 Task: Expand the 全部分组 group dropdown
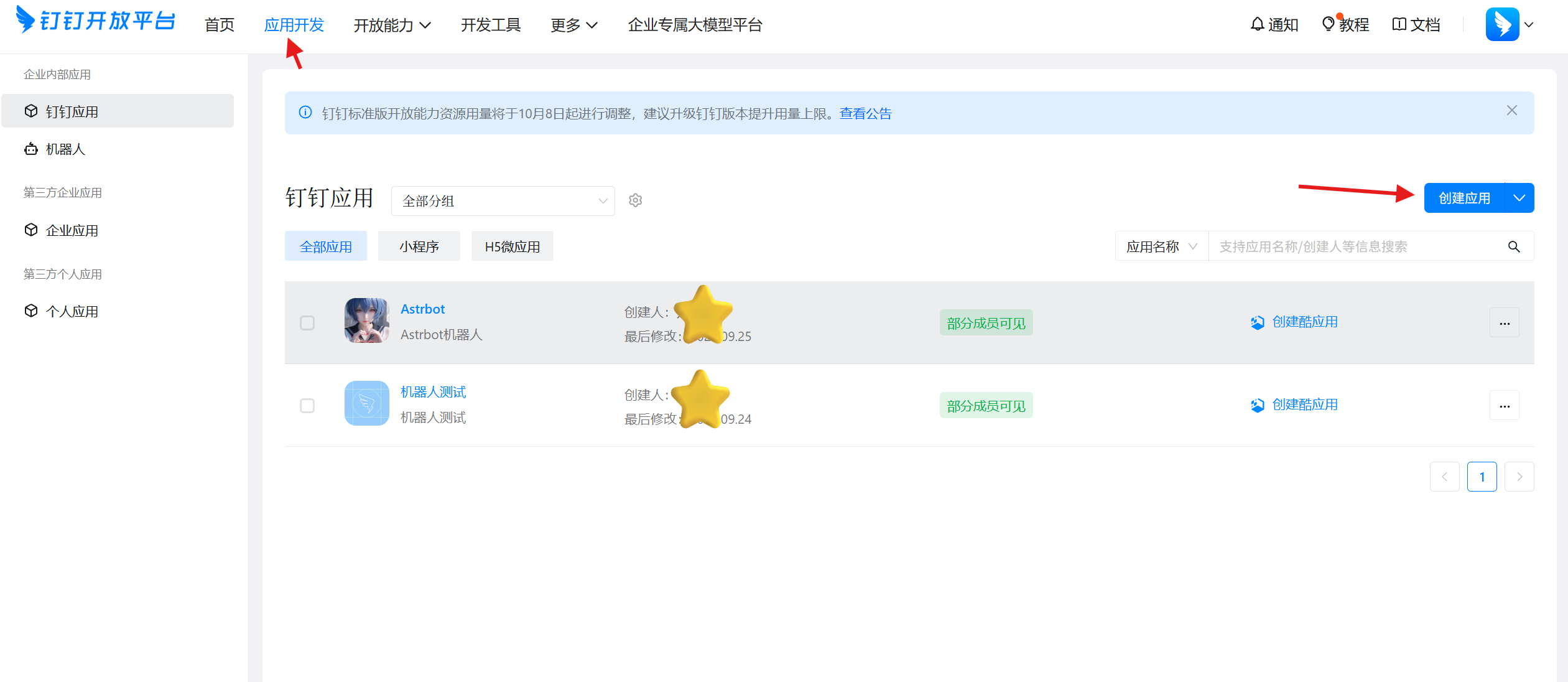(503, 201)
